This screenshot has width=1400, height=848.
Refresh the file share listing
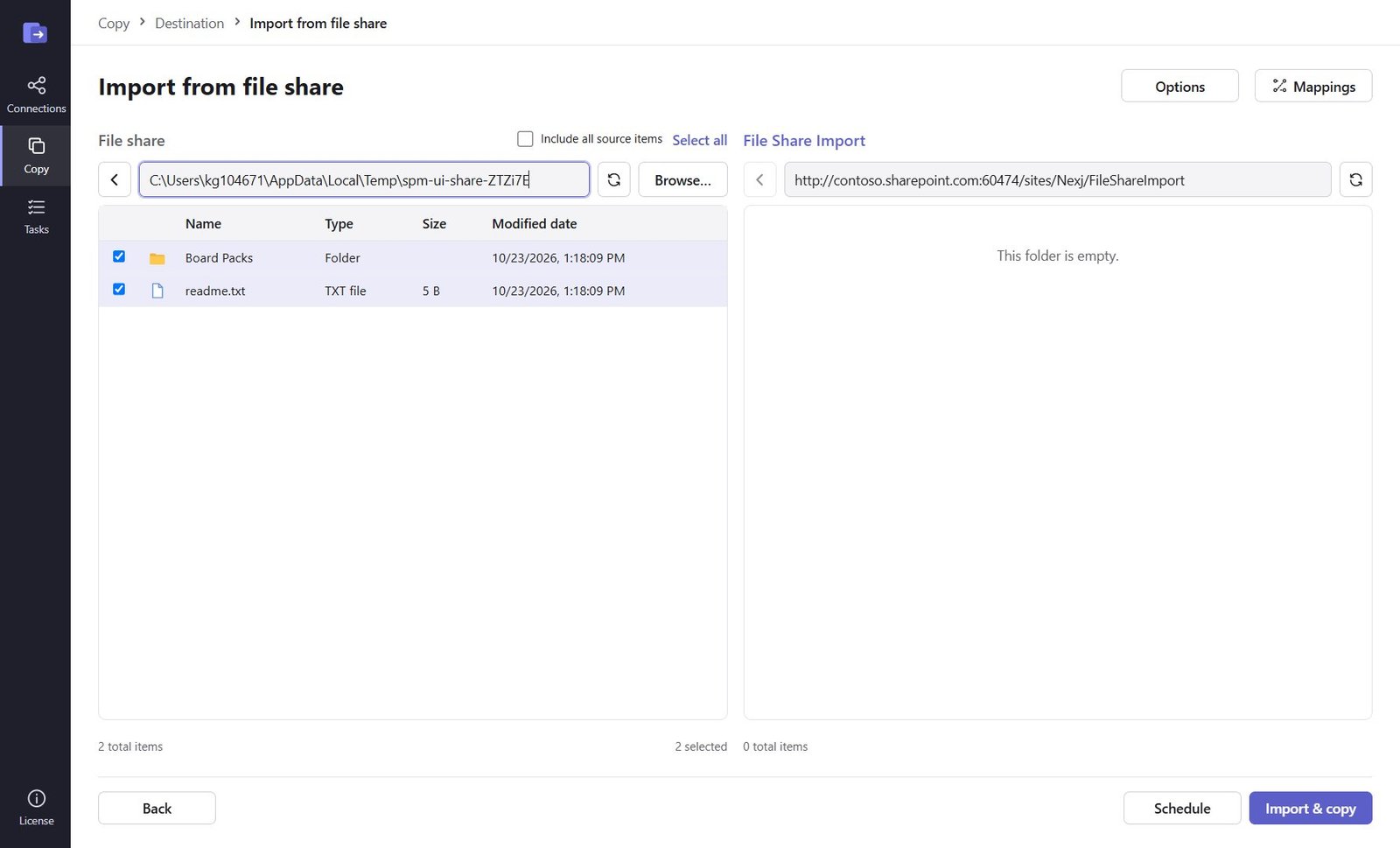(614, 180)
